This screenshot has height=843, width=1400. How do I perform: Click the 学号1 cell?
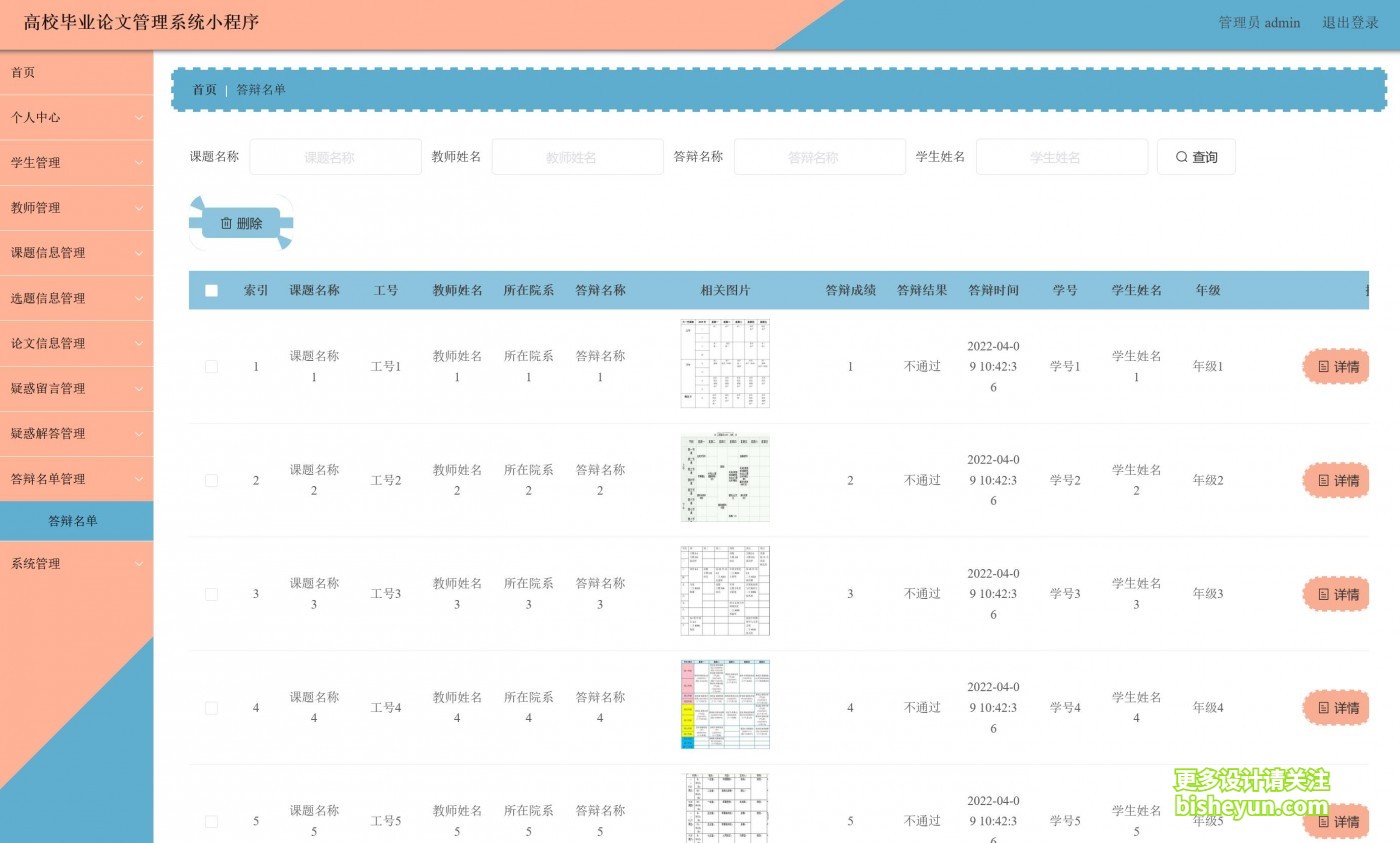(x=1065, y=367)
